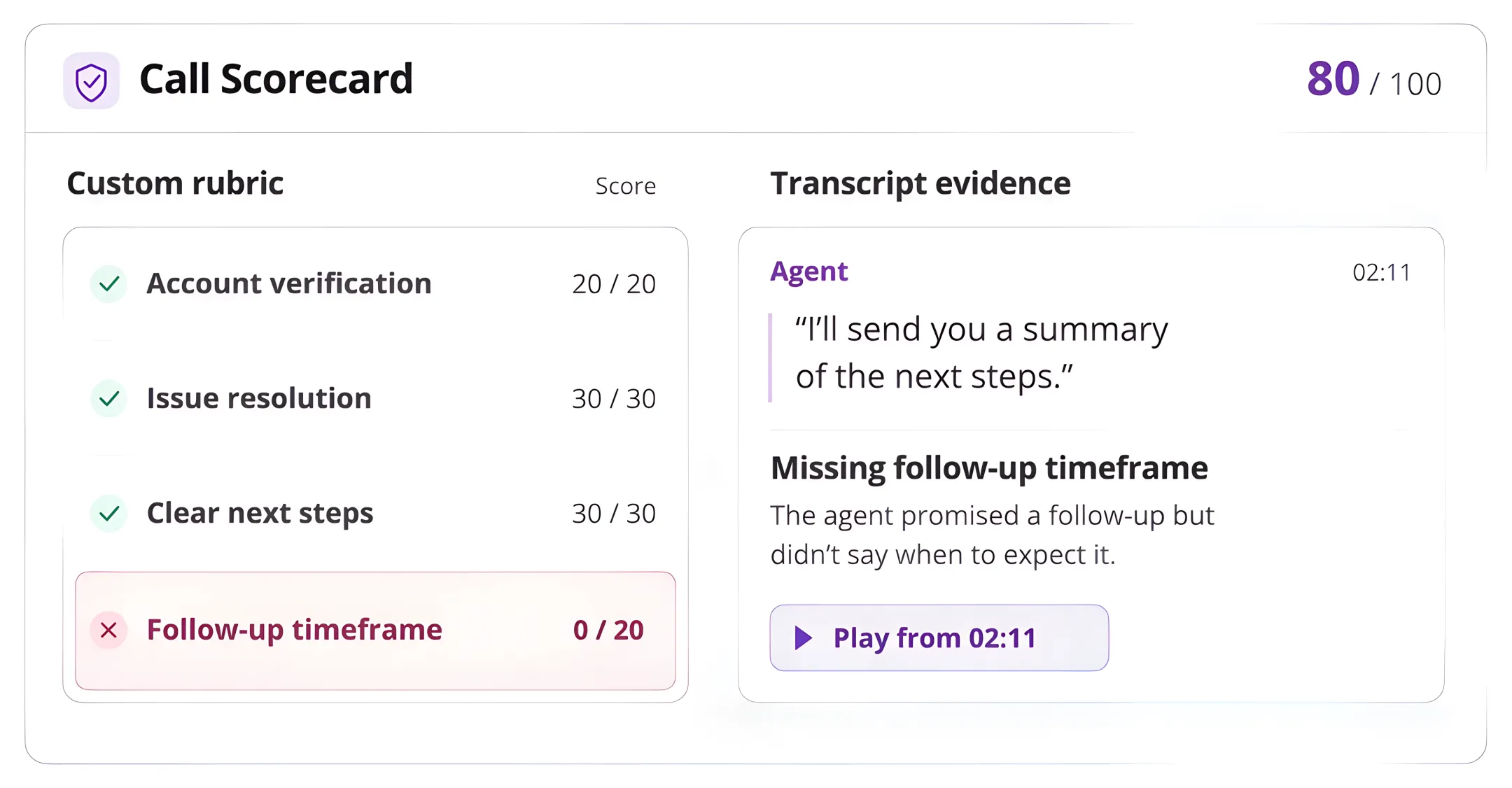Click the green check beside Account verification
Screen dimensions: 1512x788
108,284
